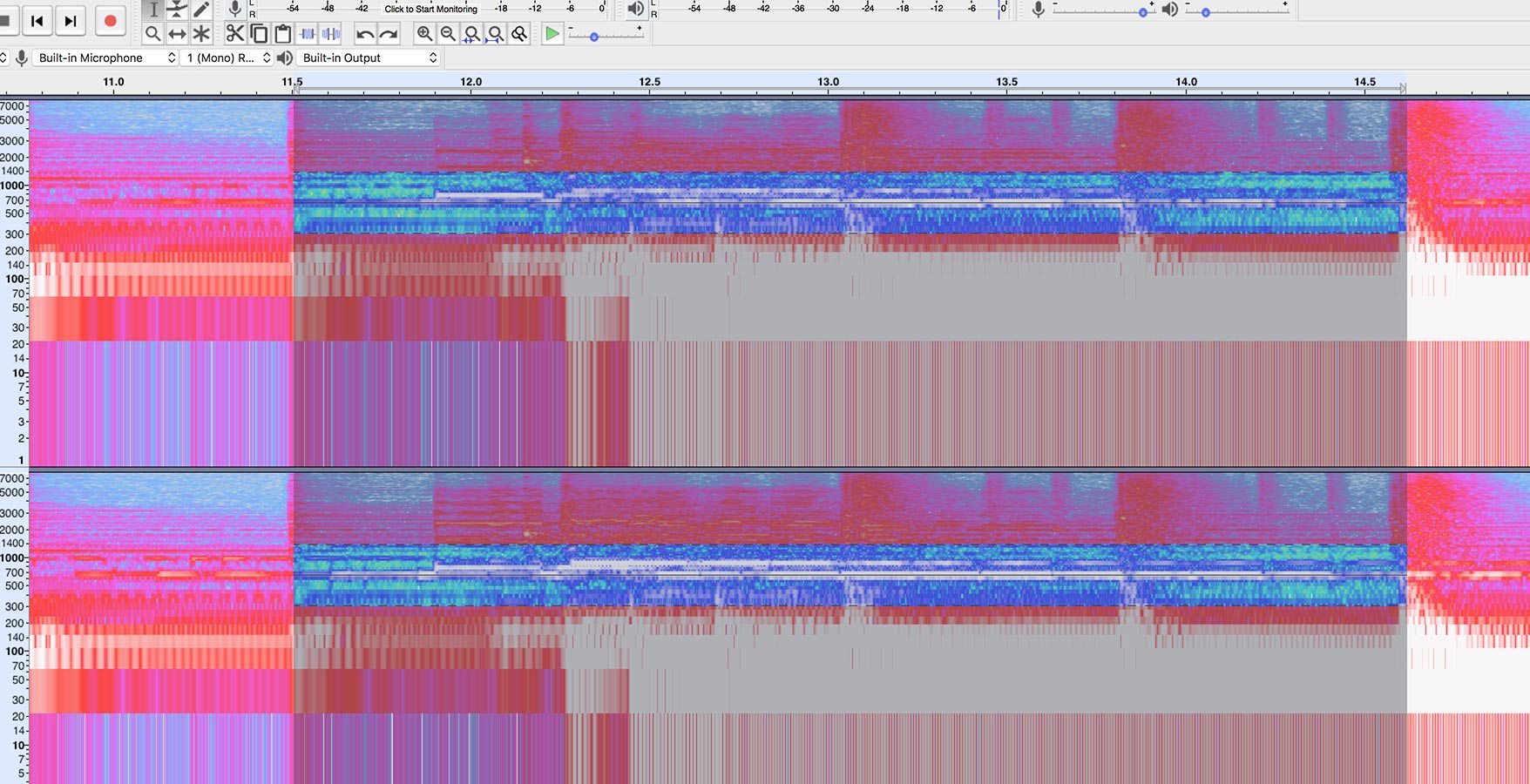Click the device toolbar speaker icon
The image size is (1530, 784).
[x=284, y=57]
